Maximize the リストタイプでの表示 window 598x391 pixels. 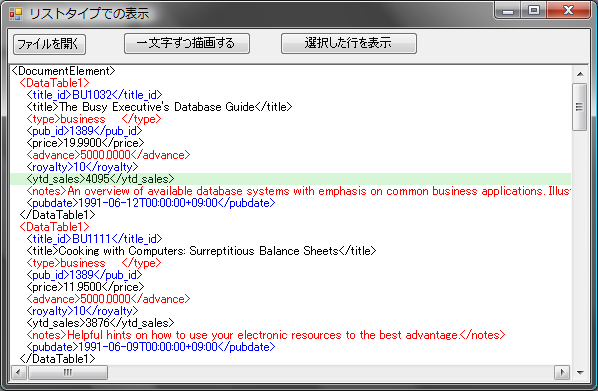534,10
